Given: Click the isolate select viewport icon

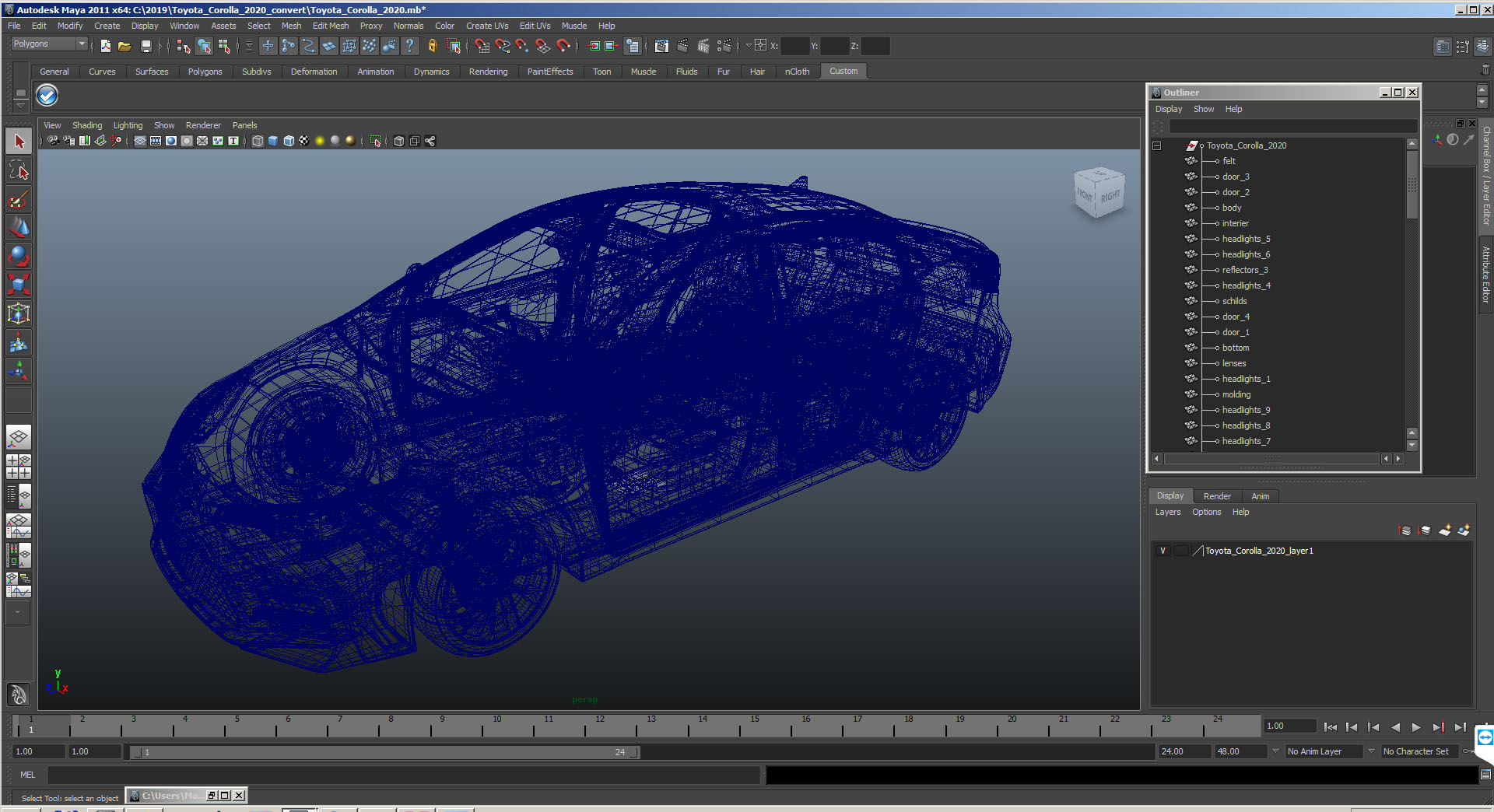Looking at the screenshot, I should tap(375, 141).
